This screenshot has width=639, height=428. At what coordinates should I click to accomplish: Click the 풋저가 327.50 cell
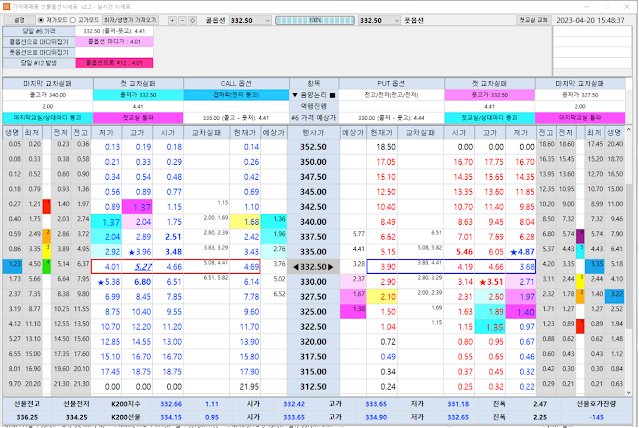(x=580, y=95)
